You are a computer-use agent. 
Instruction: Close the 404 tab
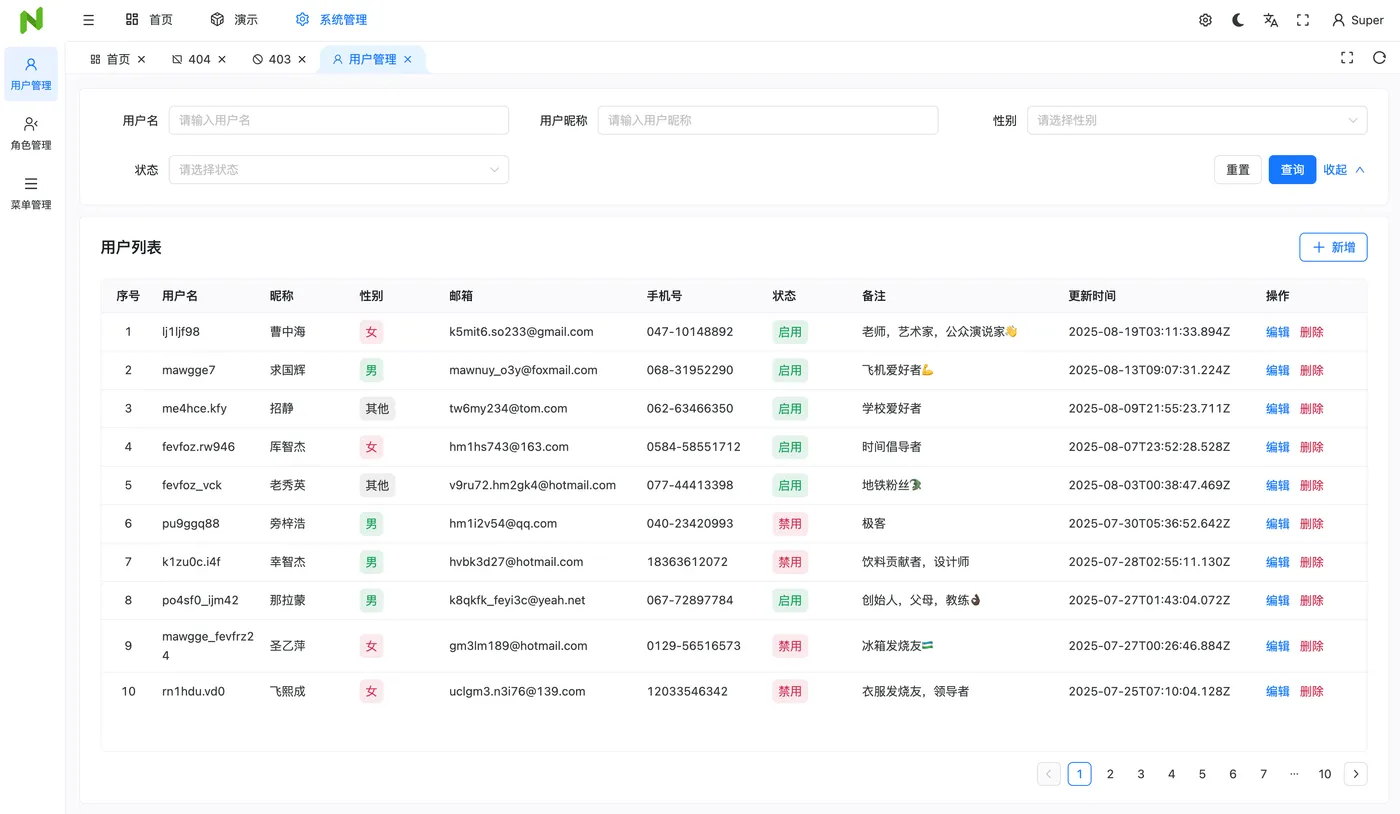tap(222, 59)
